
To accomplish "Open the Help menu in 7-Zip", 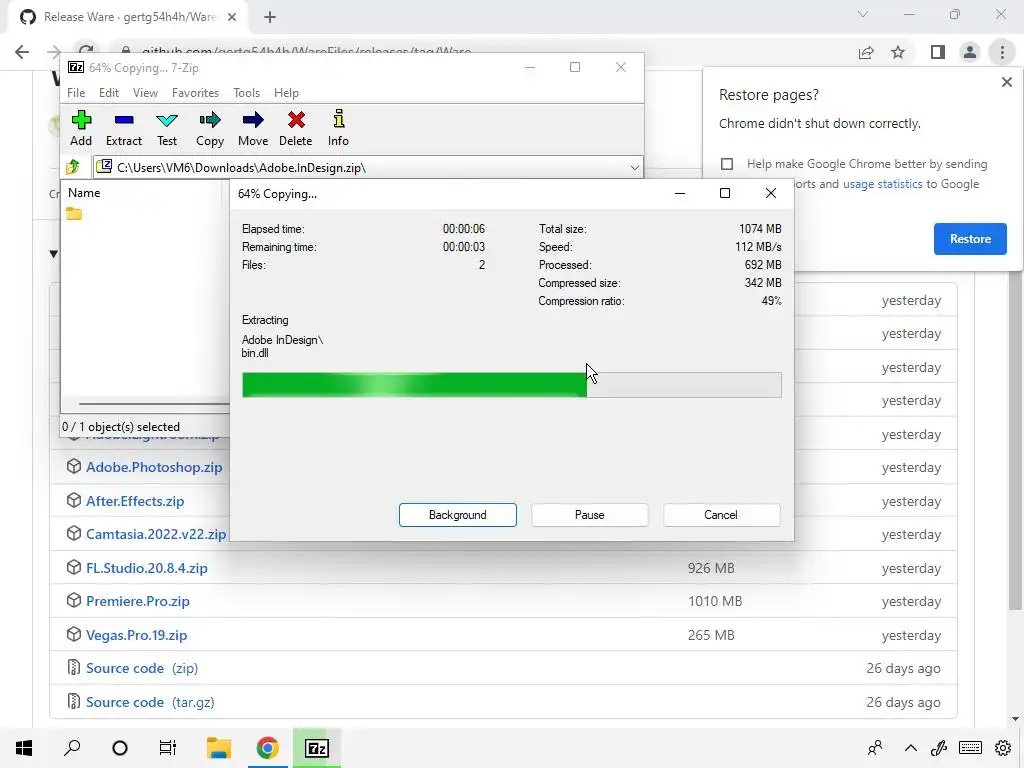I will pos(286,93).
